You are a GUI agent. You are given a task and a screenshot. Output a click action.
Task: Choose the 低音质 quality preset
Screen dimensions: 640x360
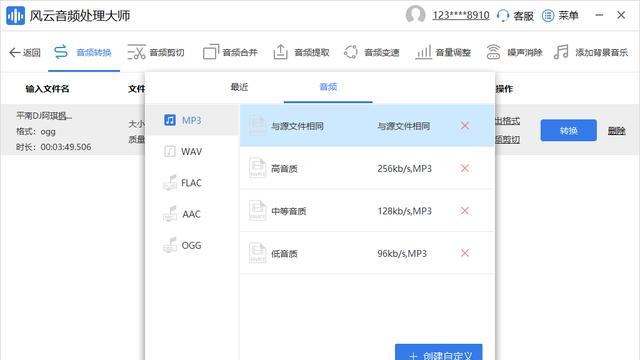point(367,253)
